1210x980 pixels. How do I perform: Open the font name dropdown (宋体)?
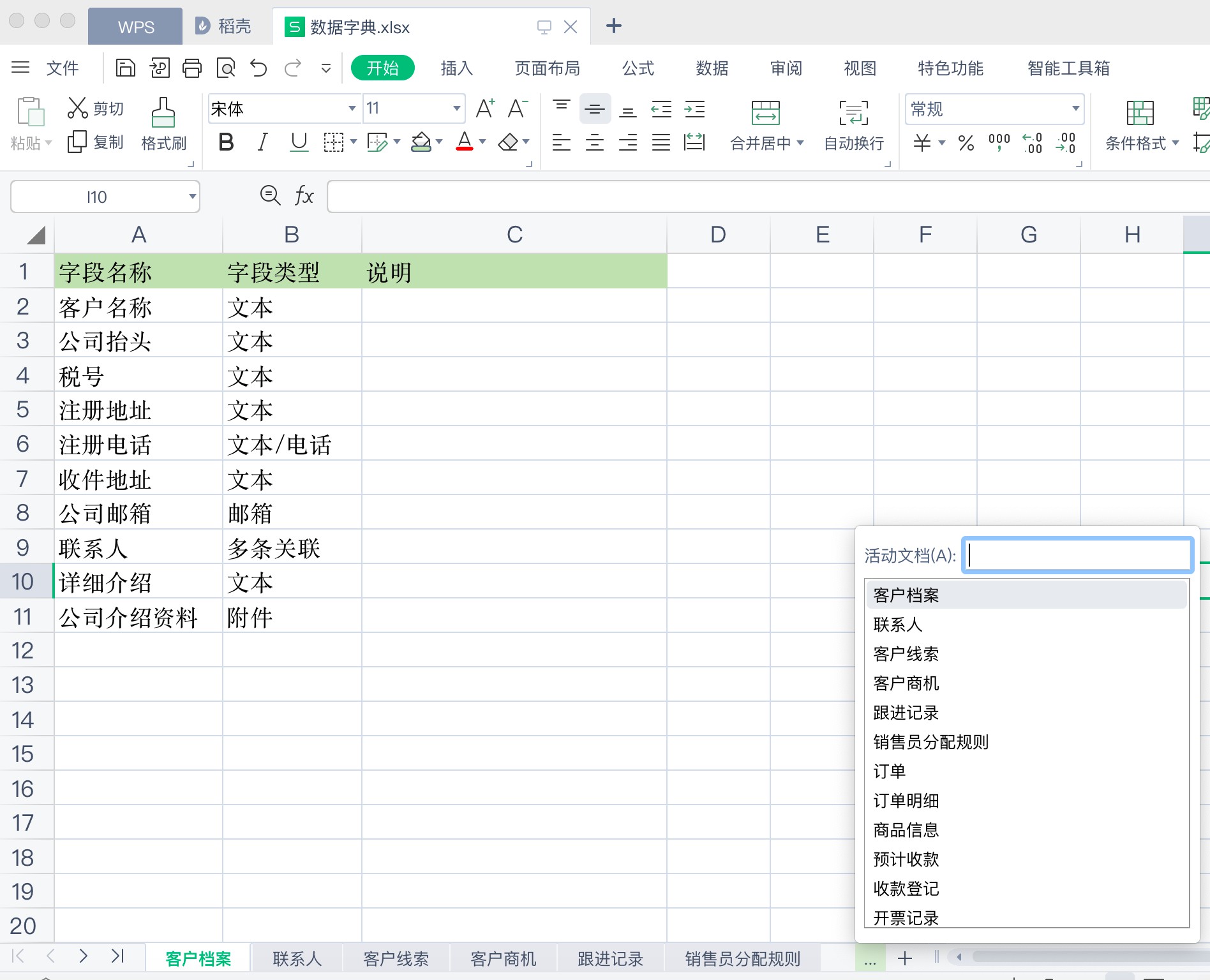click(352, 109)
